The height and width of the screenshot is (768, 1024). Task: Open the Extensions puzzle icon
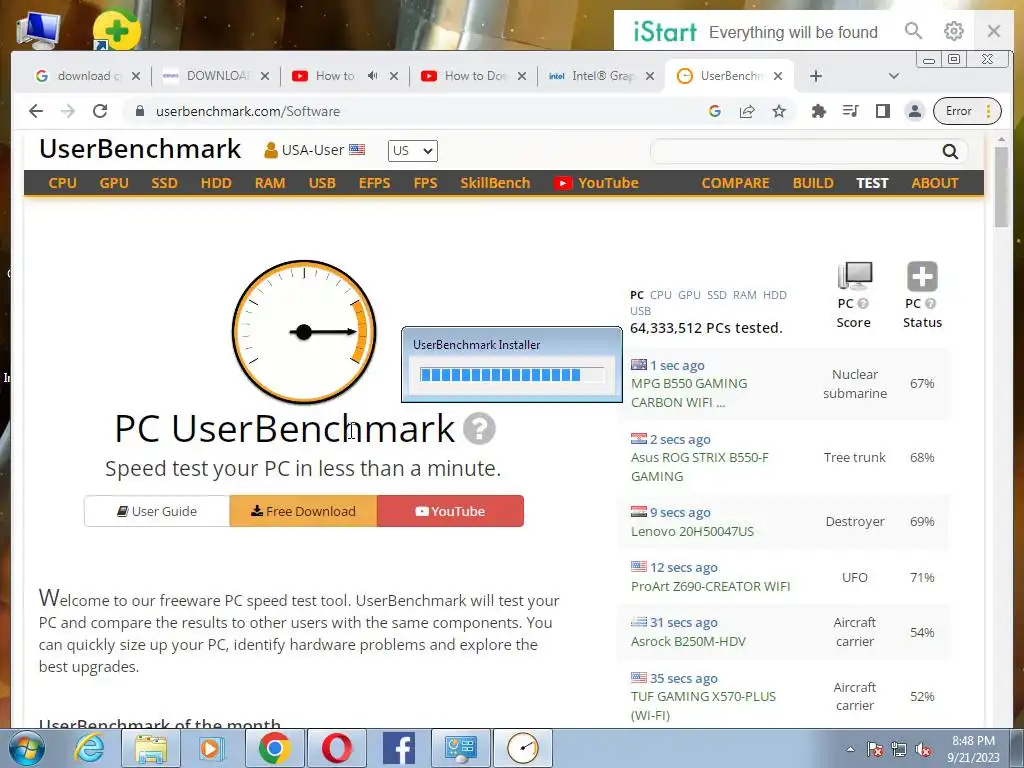pyautogui.click(x=818, y=111)
